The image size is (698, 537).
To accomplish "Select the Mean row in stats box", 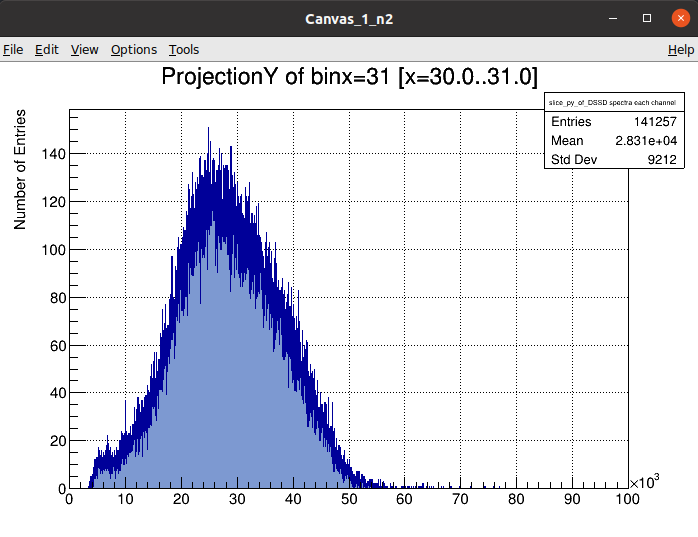I will coord(612,141).
